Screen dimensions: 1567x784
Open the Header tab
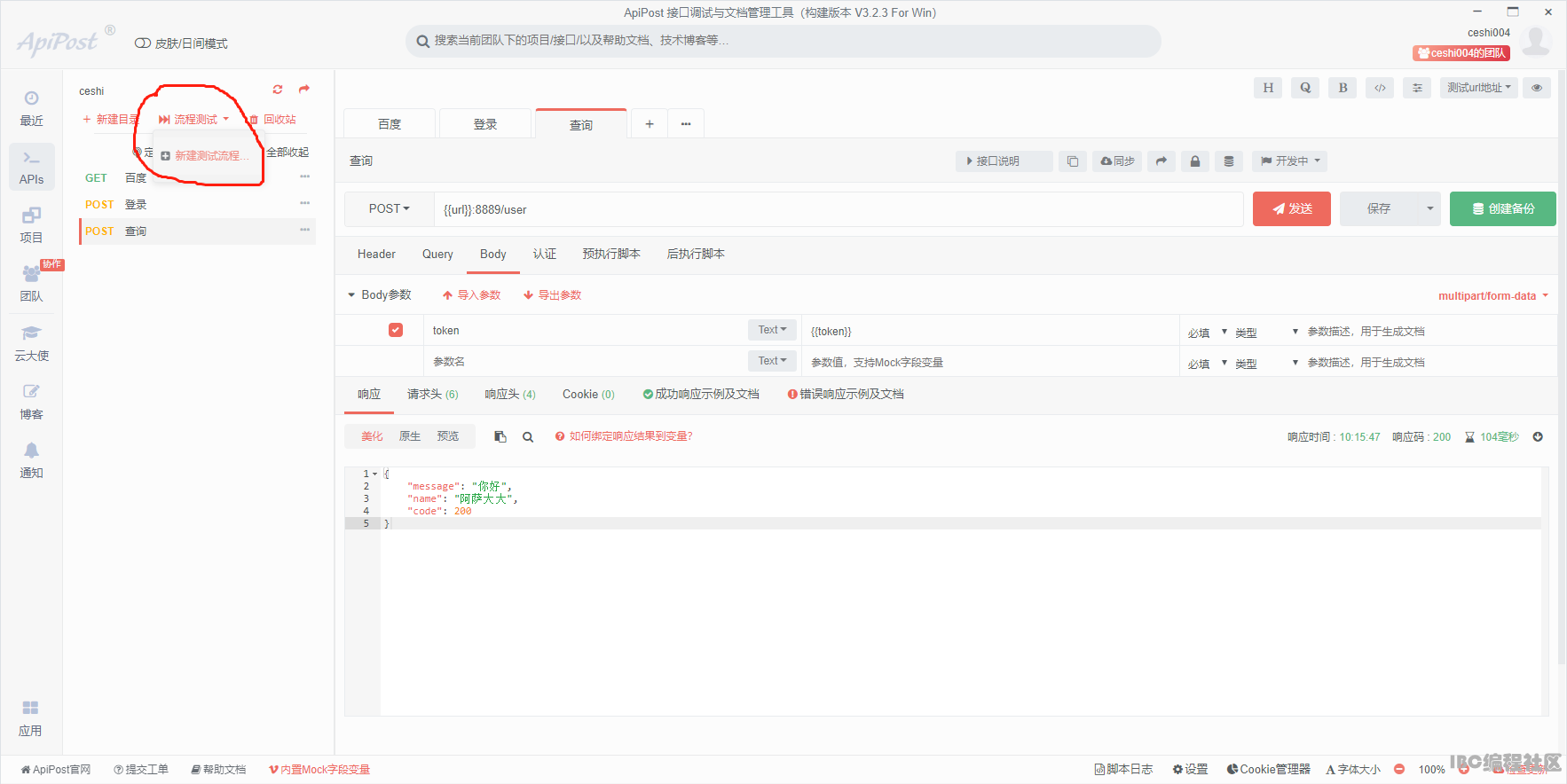point(376,255)
